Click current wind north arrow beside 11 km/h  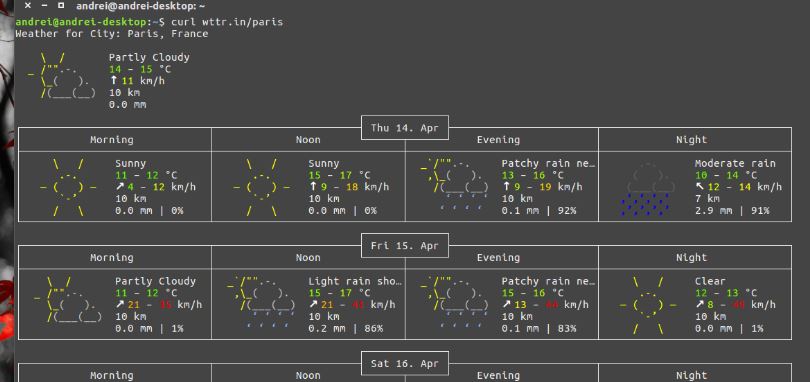point(114,81)
